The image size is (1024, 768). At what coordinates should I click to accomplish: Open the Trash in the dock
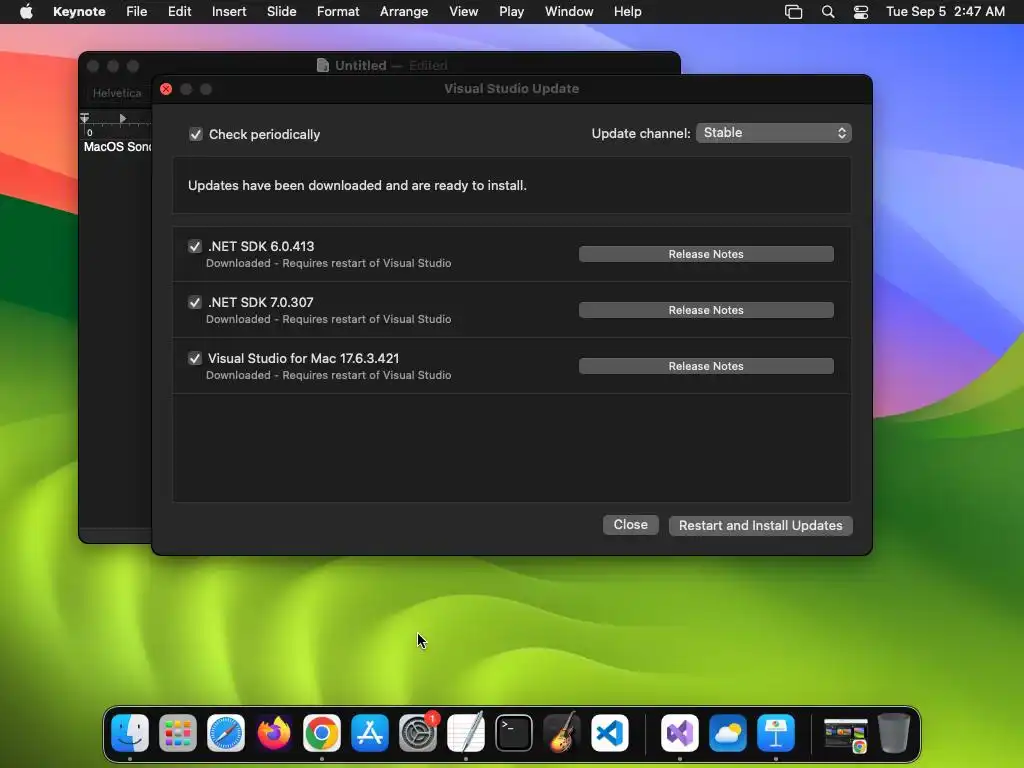(x=893, y=733)
